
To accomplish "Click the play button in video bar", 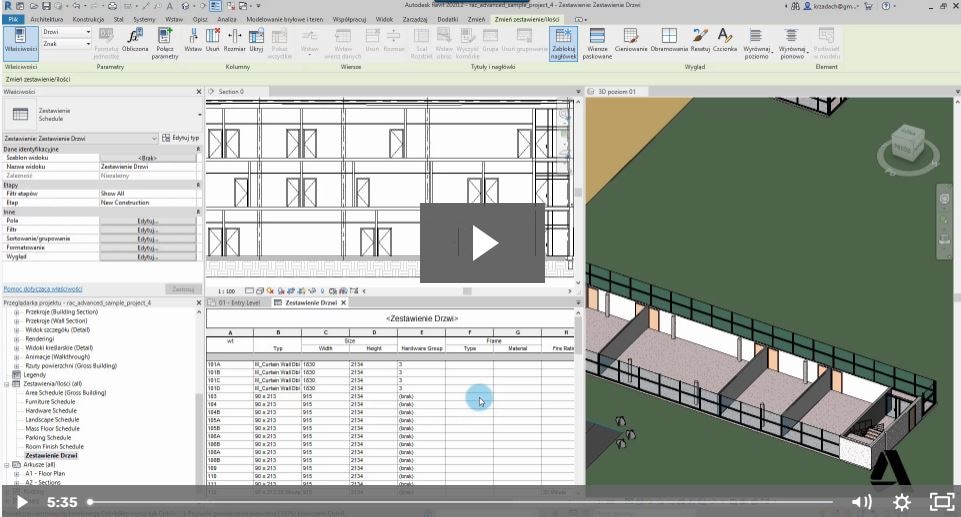I will 21,502.
